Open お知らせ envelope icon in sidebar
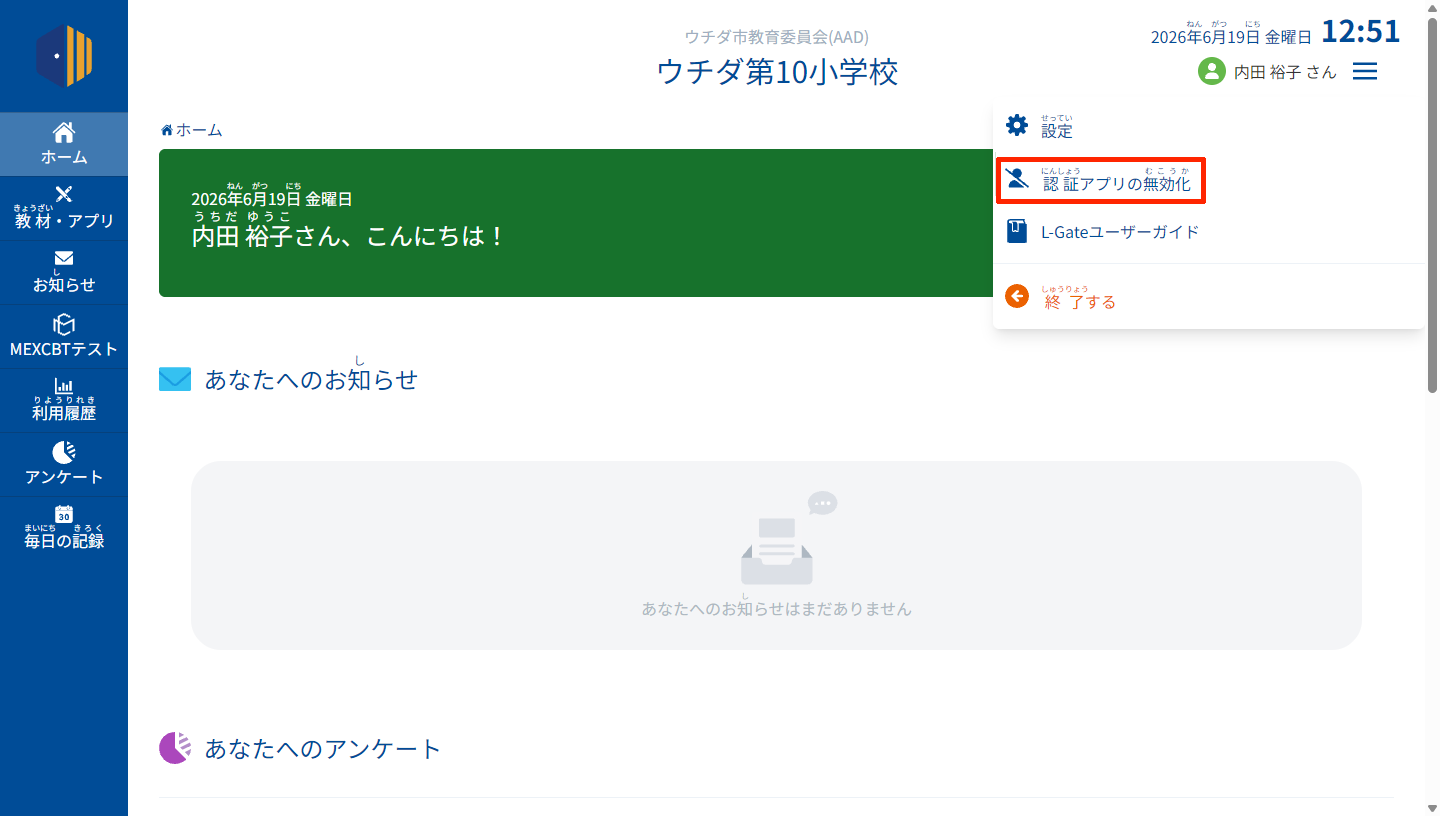Image resolution: width=1440 pixels, height=816 pixels. [64, 258]
